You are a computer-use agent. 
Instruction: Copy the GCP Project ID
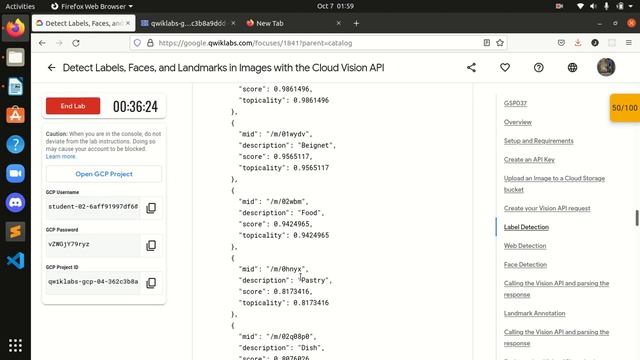(151, 283)
